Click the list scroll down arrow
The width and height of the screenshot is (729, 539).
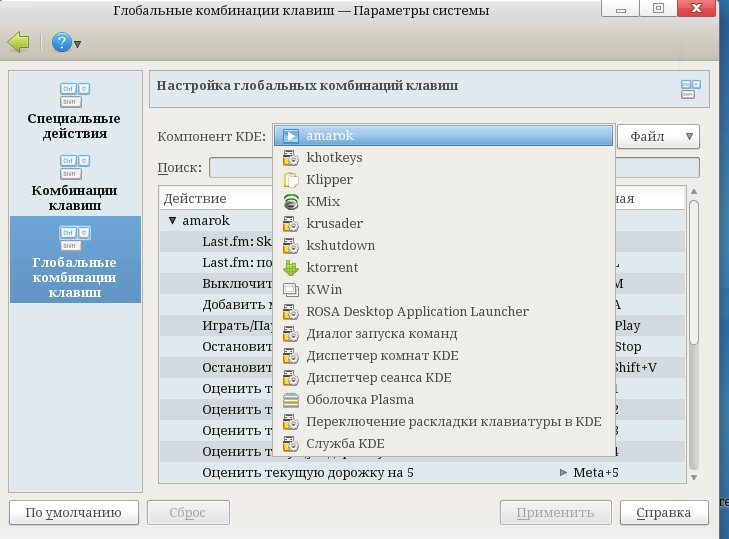click(x=694, y=477)
